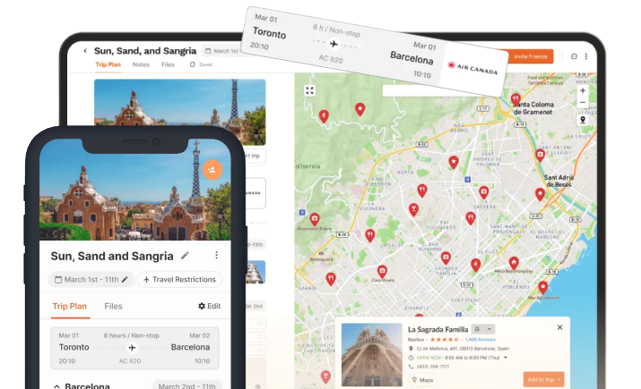This screenshot has height=389, width=641.
Task: Switch to the tablet Notes tab
Action: 141,65
